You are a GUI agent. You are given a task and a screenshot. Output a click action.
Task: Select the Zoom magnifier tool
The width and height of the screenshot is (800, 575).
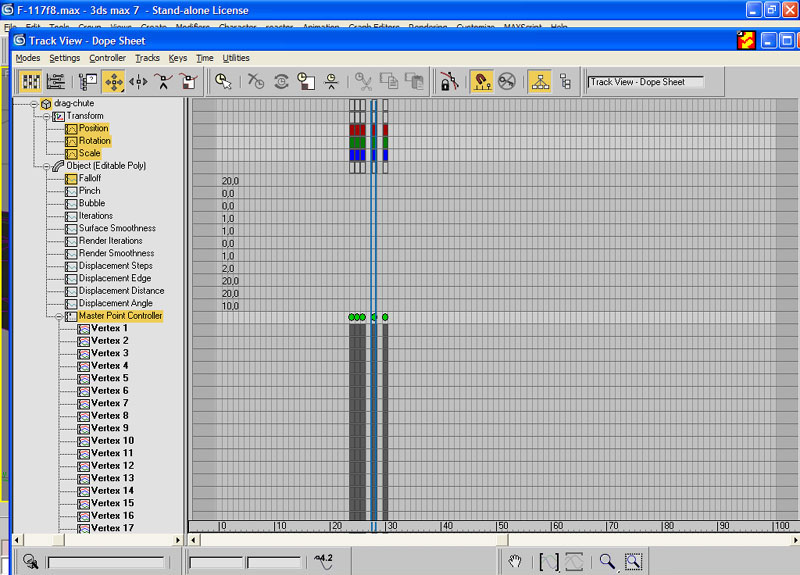click(607, 562)
